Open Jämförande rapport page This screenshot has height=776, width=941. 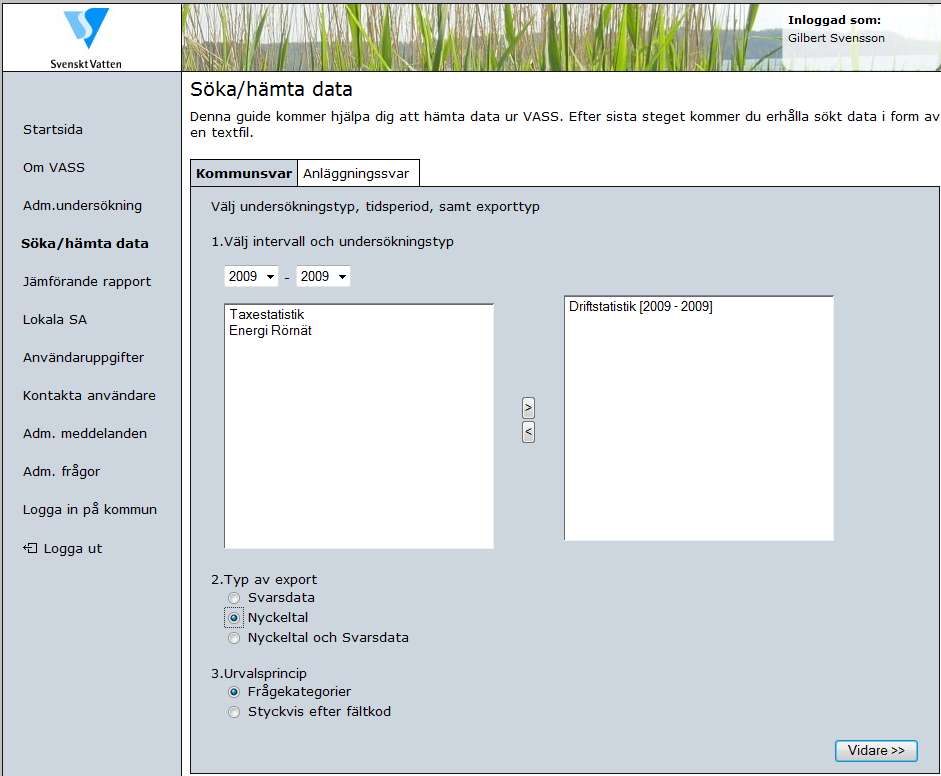coord(87,281)
